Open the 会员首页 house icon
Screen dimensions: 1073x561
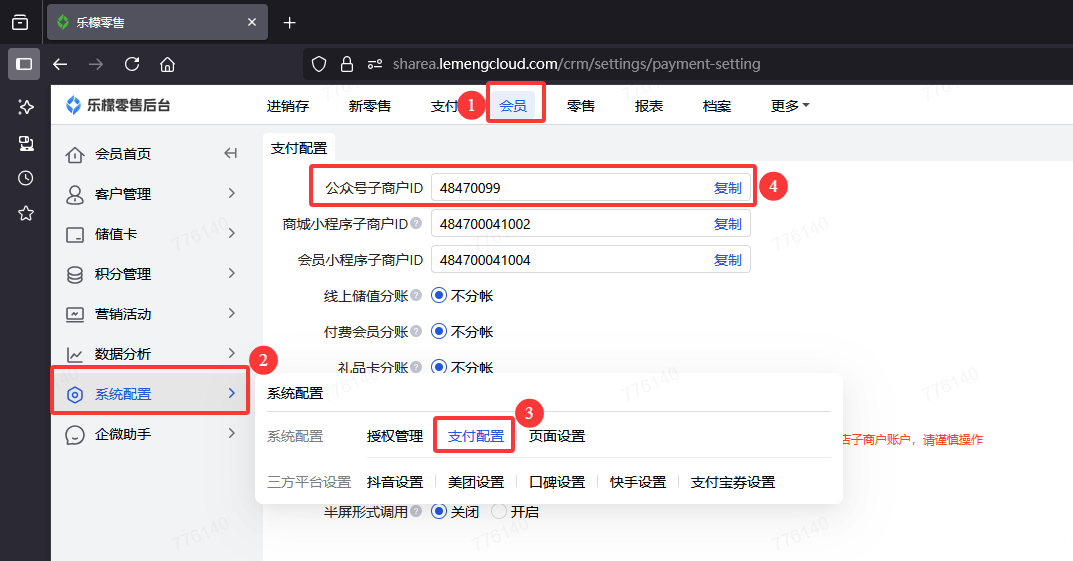75,155
